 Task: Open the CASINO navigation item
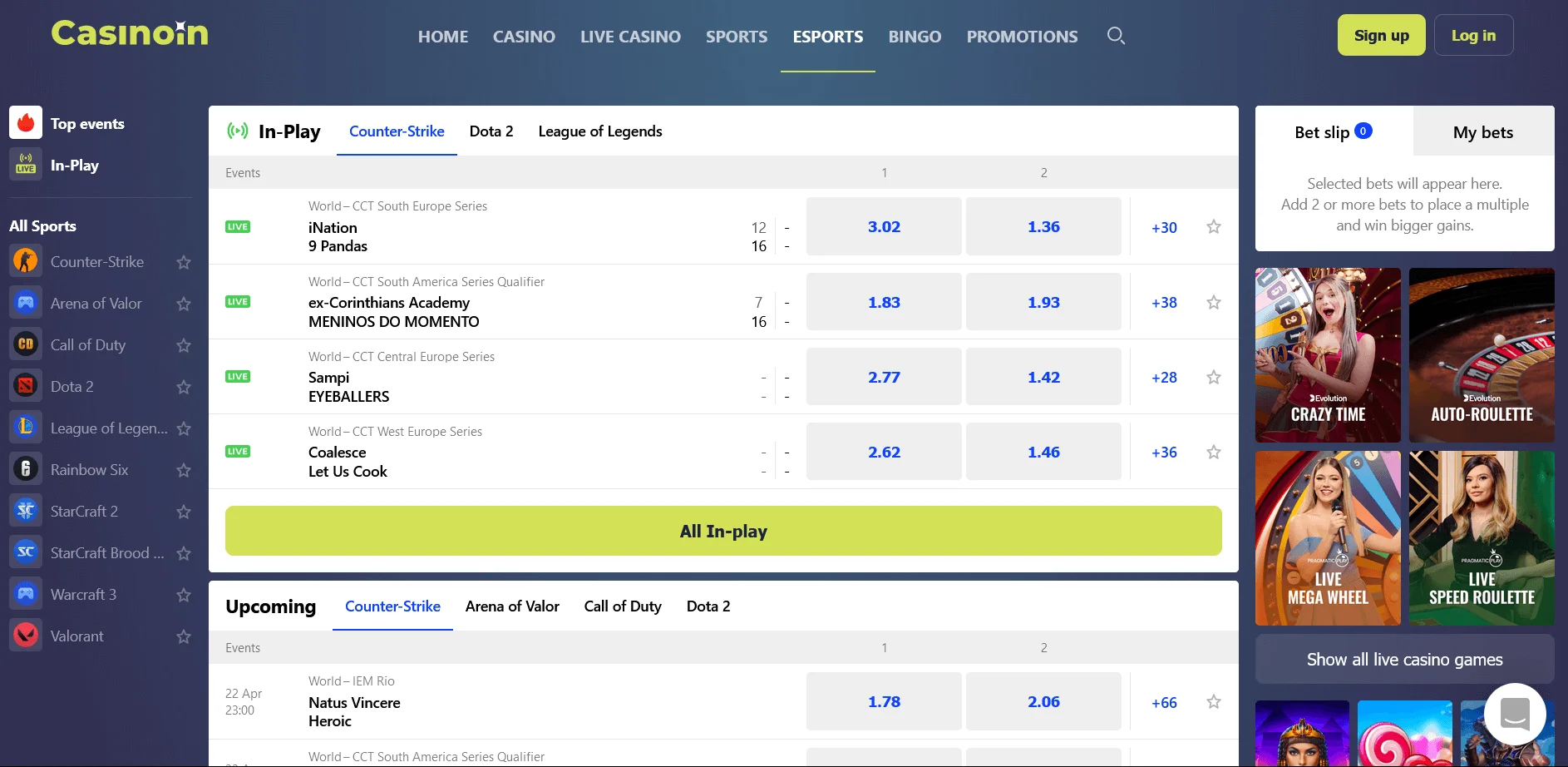tap(524, 37)
